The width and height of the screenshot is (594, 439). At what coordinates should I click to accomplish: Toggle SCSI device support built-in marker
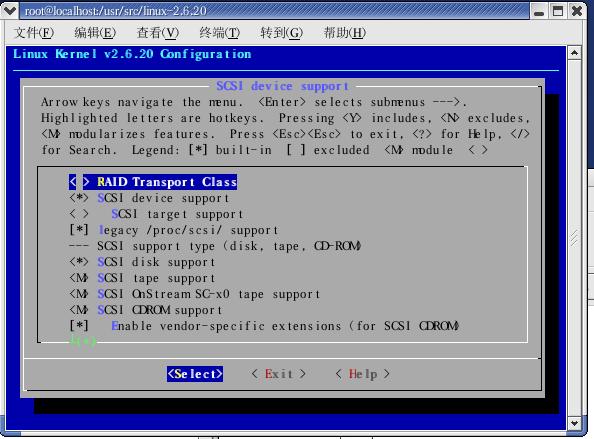79,198
